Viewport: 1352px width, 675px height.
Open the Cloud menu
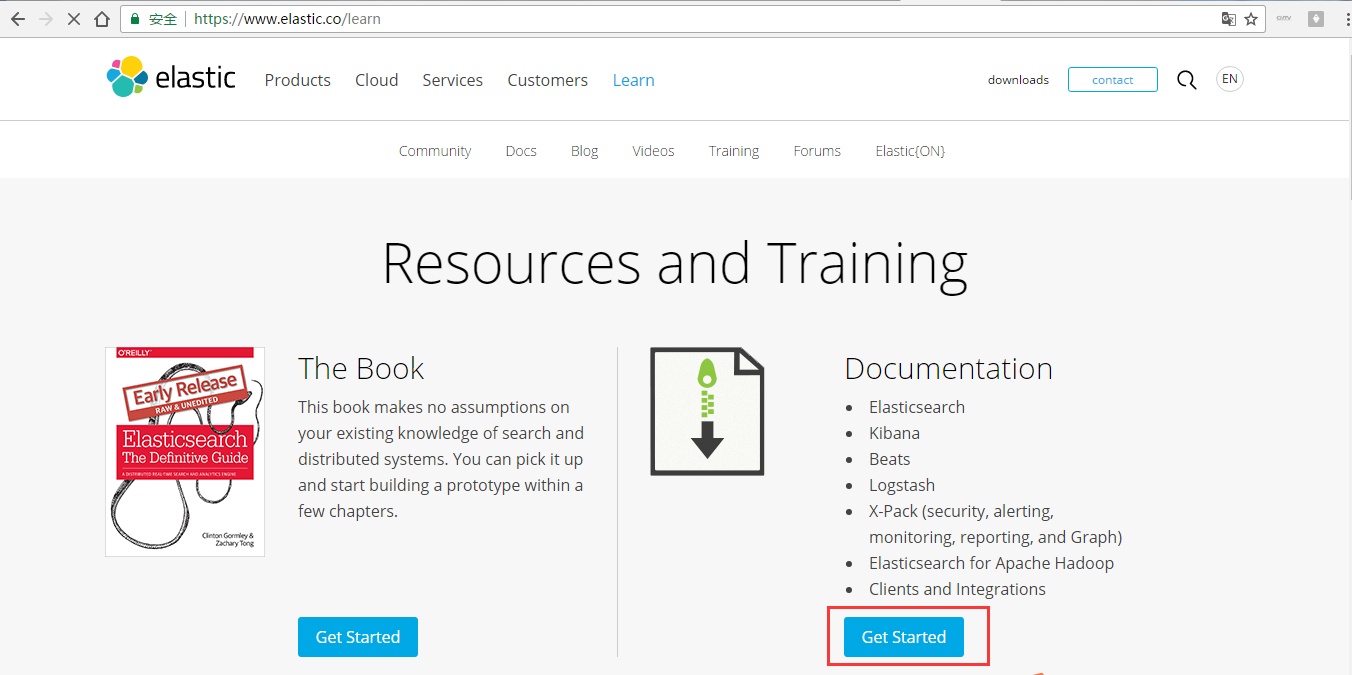coord(376,80)
